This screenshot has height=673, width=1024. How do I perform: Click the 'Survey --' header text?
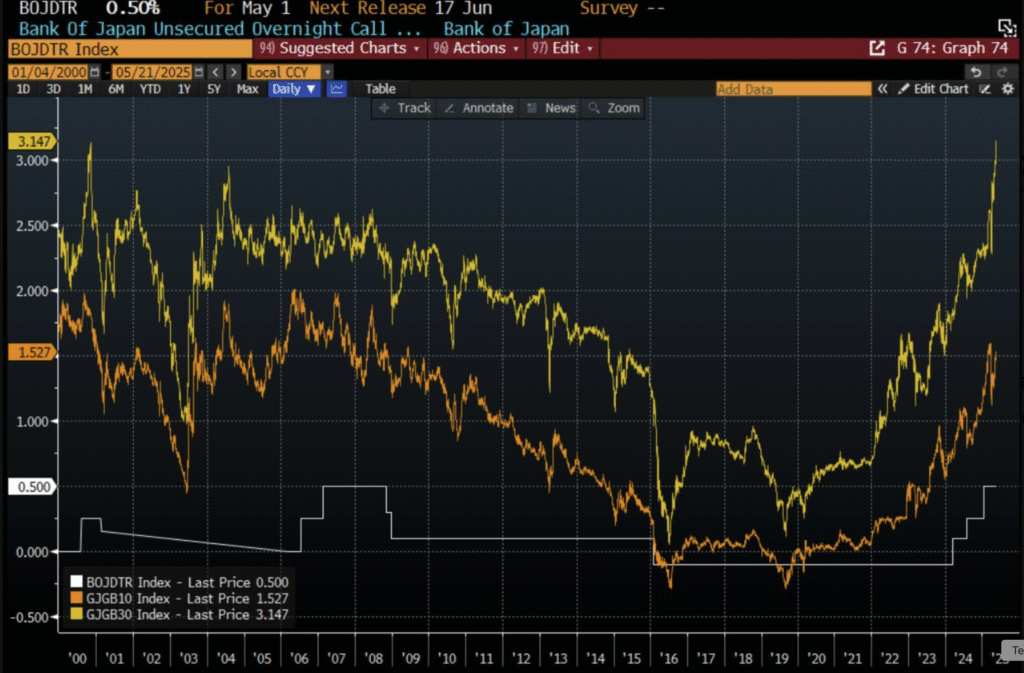(x=622, y=8)
